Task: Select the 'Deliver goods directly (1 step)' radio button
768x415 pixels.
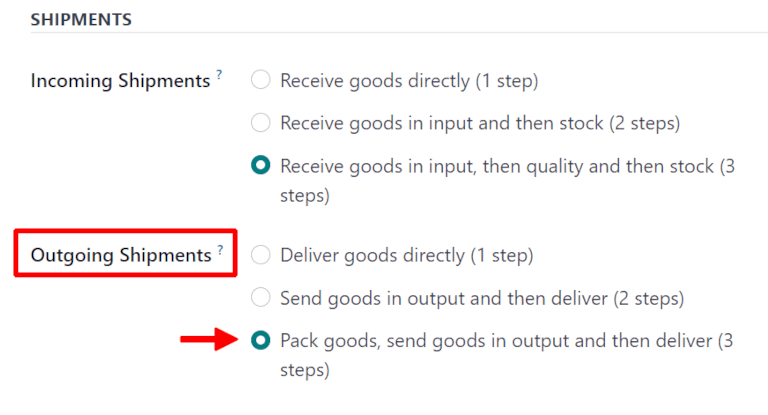Action: [x=261, y=255]
